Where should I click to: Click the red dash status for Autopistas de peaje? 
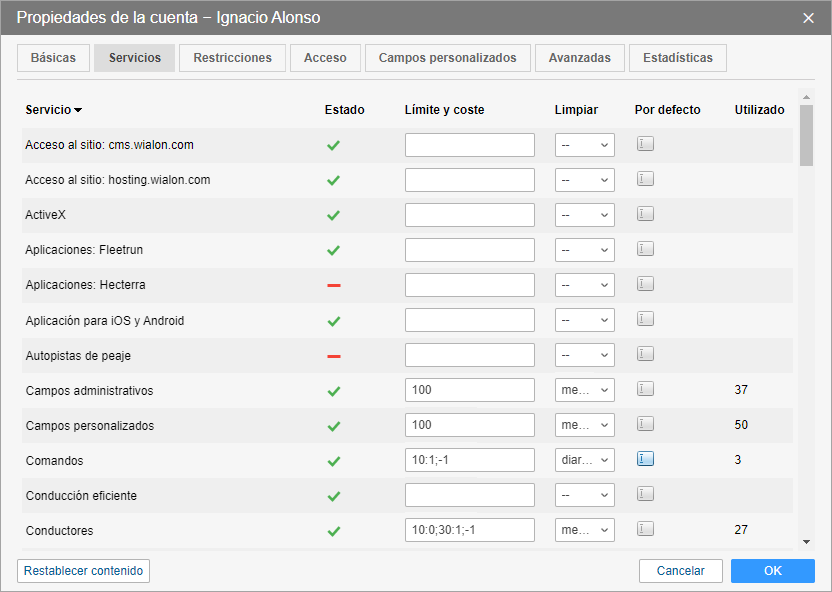coord(334,355)
